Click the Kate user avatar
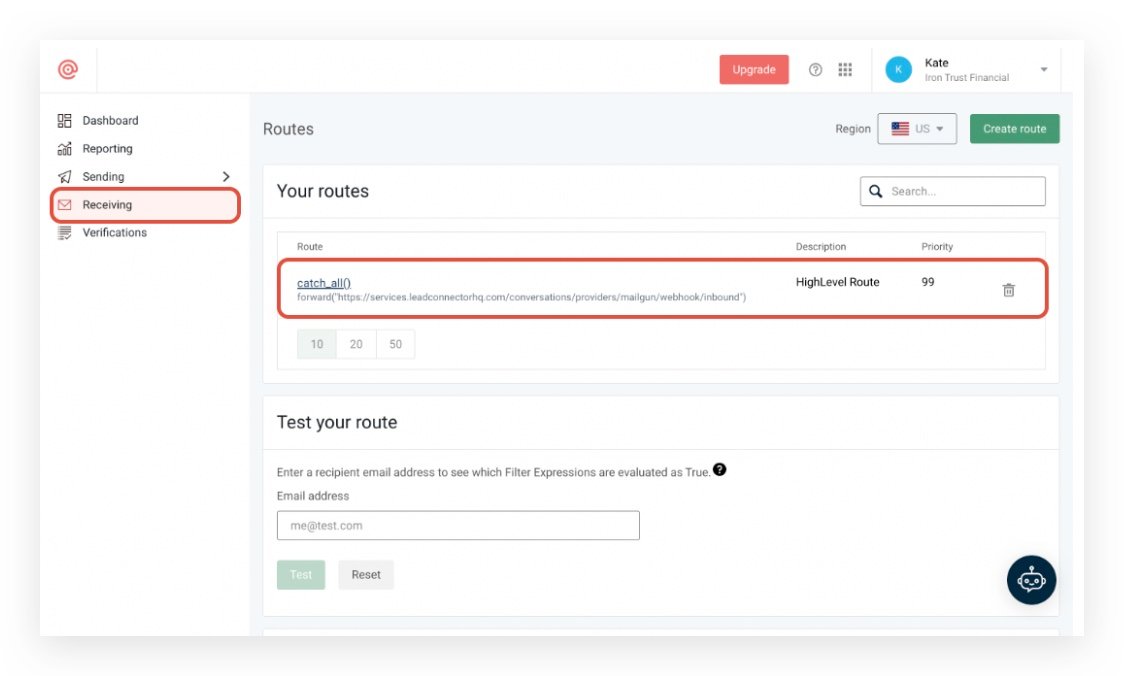 coord(898,70)
